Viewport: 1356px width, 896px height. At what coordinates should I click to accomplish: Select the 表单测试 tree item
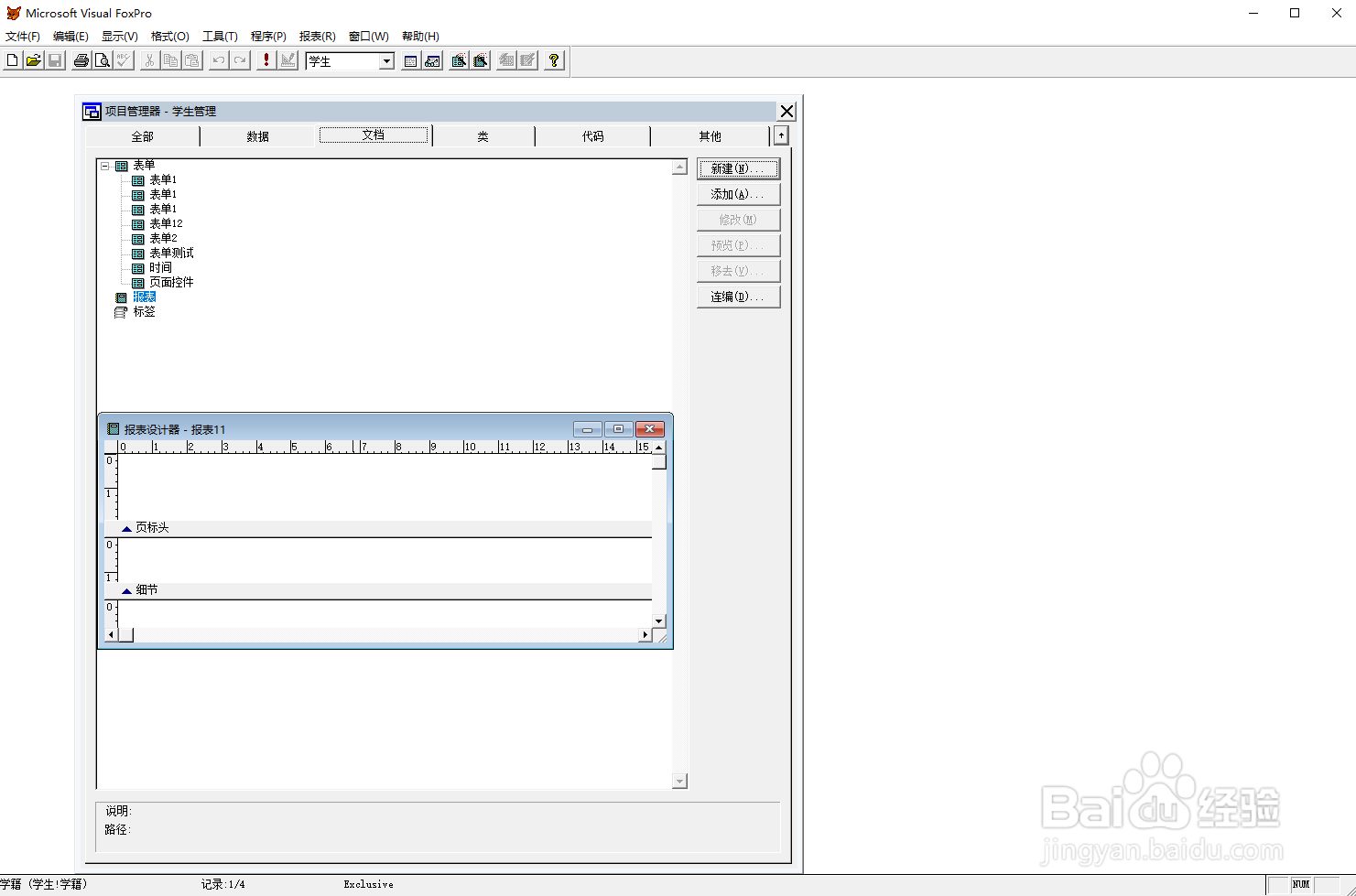point(171,253)
